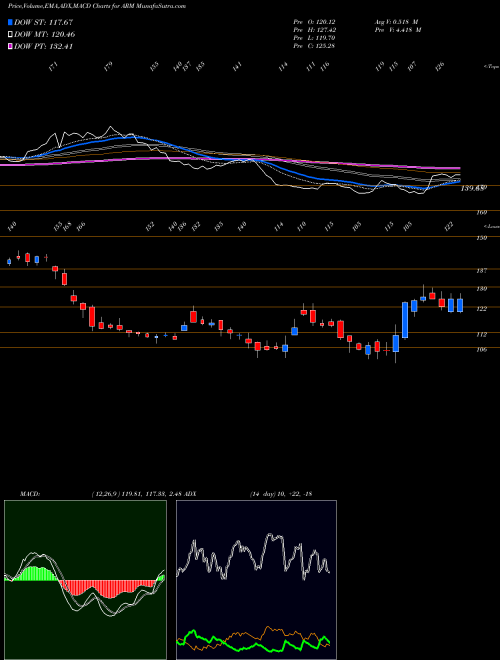Click the ADX (14 day) values text
The width and height of the screenshot is (500, 660).
[280, 494]
